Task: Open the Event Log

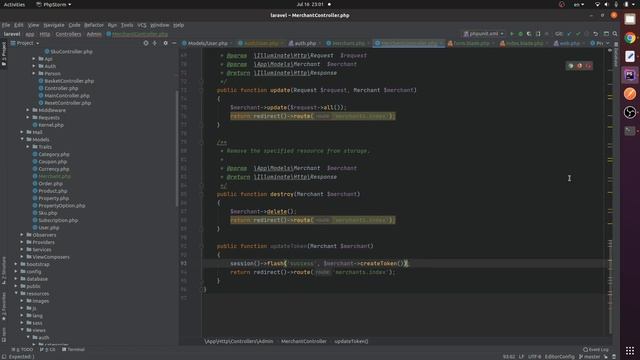Action: [596, 349]
